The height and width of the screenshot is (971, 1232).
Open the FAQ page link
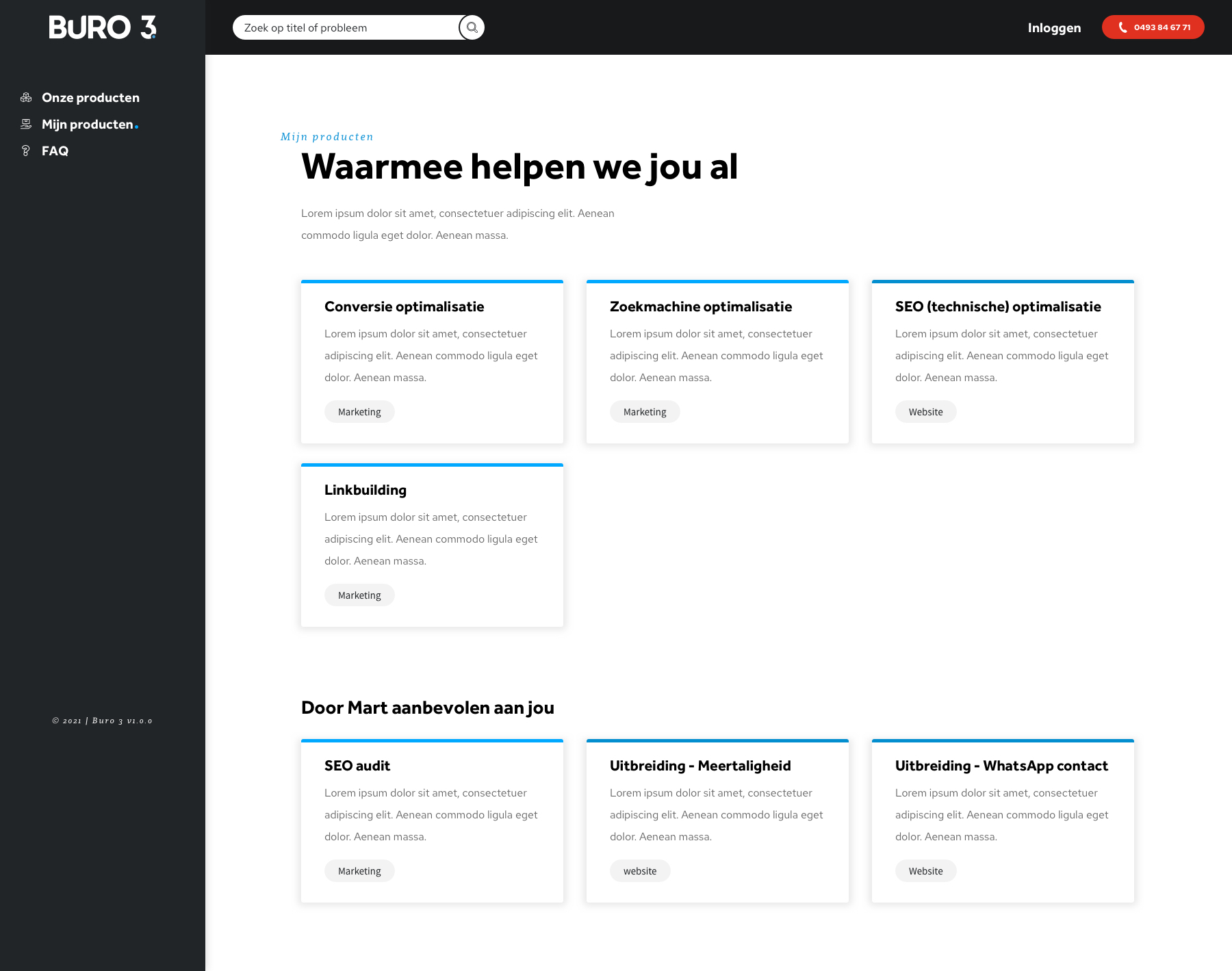[55, 151]
